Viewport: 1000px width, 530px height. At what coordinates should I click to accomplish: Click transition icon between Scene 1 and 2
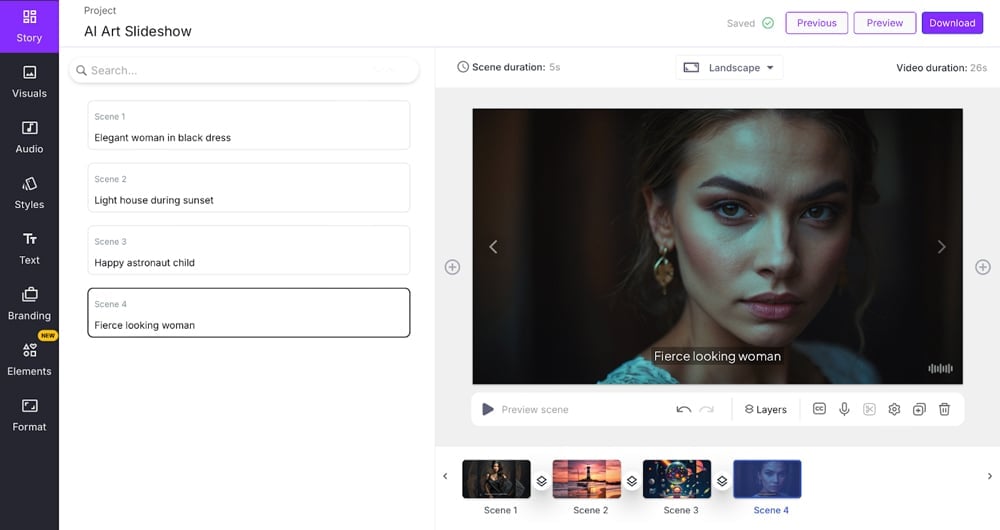pyautogui.click(x=541, y=481)
